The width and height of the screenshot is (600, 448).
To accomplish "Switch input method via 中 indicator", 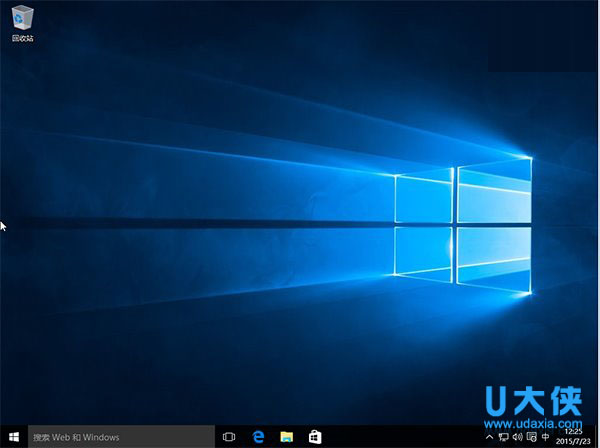I will [x=546, y=437].
